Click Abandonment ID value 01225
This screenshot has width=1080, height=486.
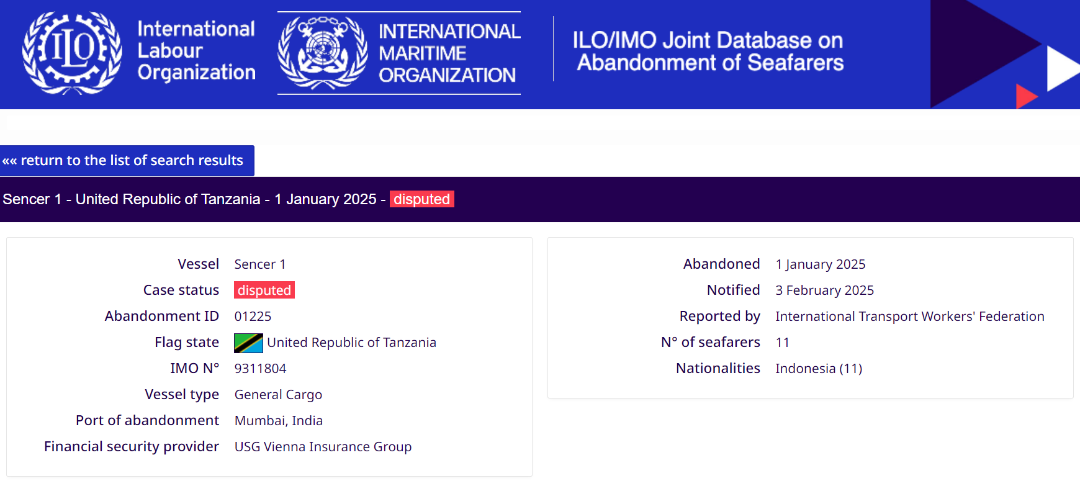[x=253, y=316]
